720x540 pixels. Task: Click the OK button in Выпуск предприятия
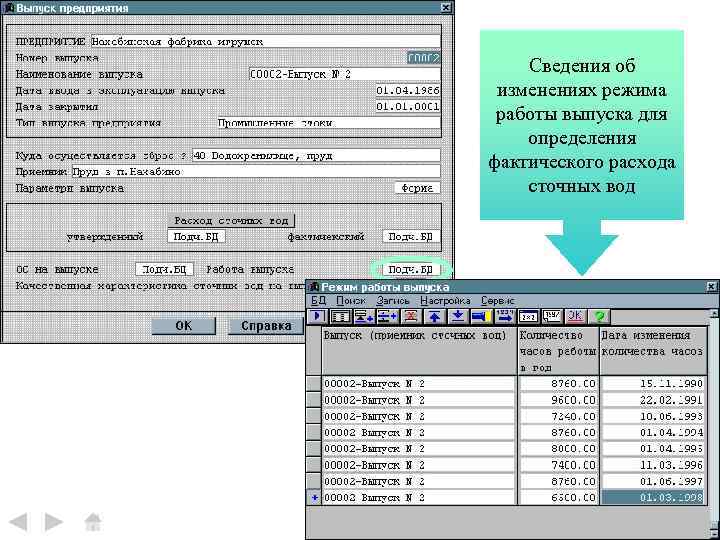pos(184,326)
